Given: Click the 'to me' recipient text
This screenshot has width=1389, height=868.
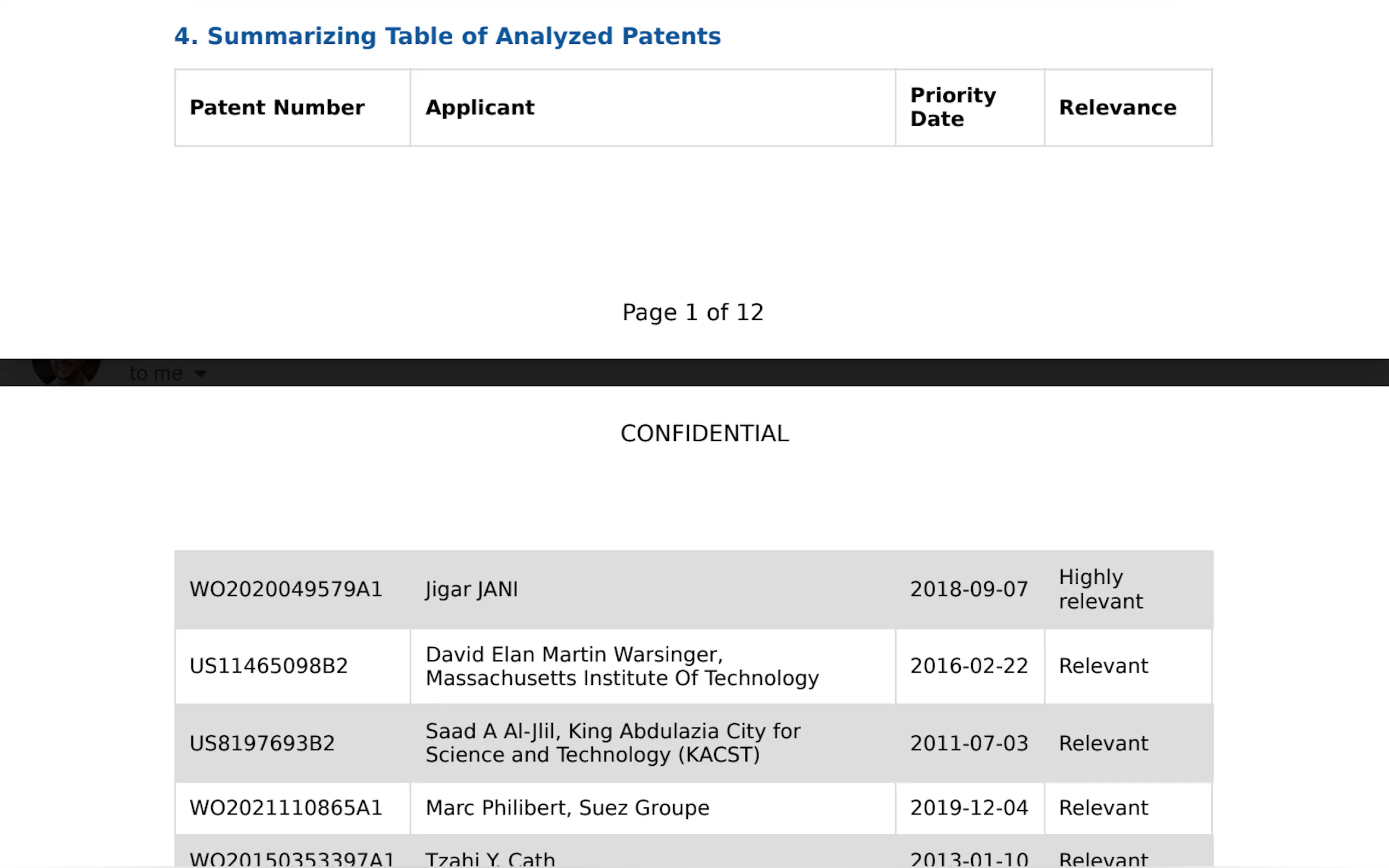Looking at the screenshot, I should click(156, 374).
